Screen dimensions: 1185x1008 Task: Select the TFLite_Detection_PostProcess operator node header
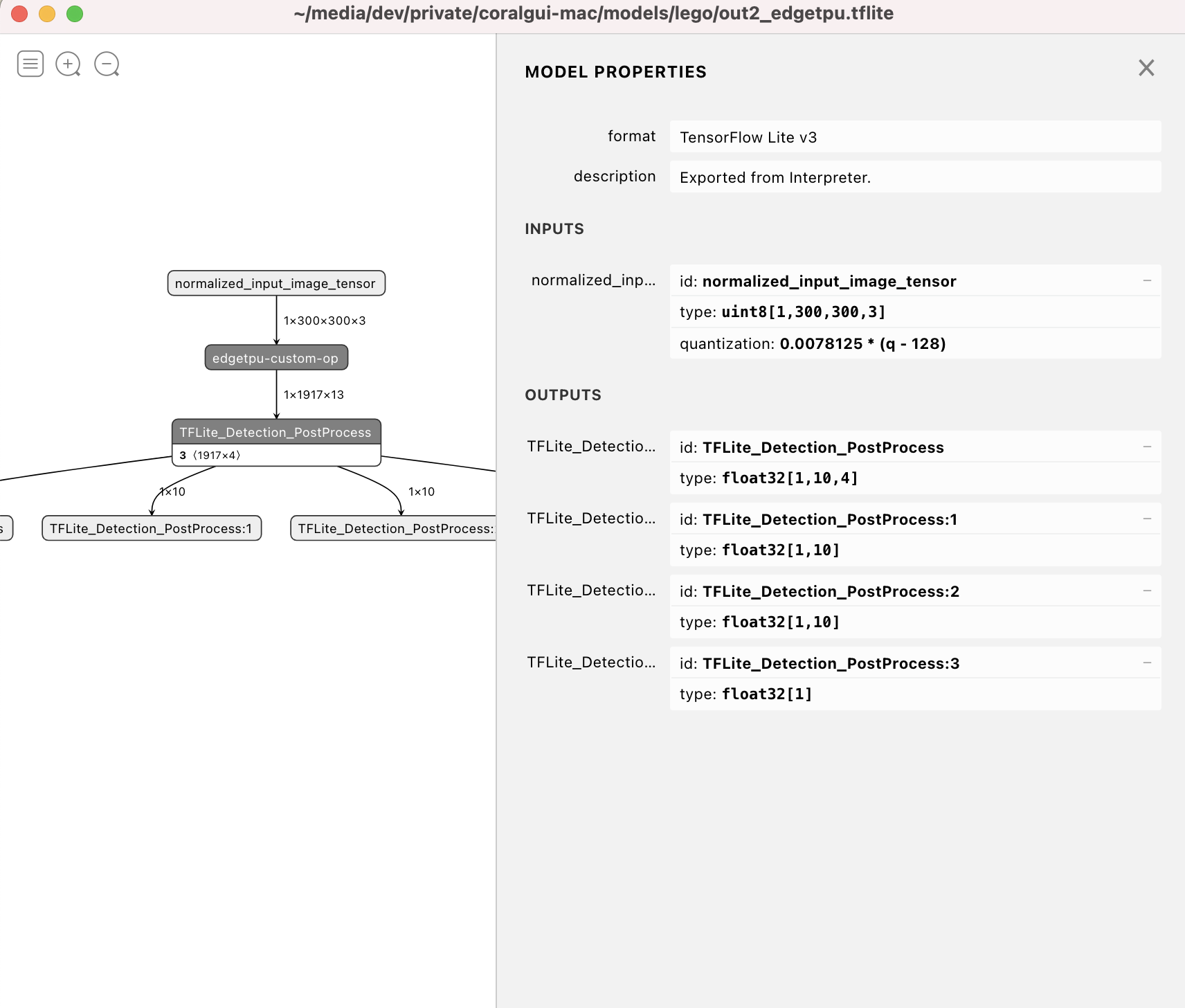coord(275,432)
